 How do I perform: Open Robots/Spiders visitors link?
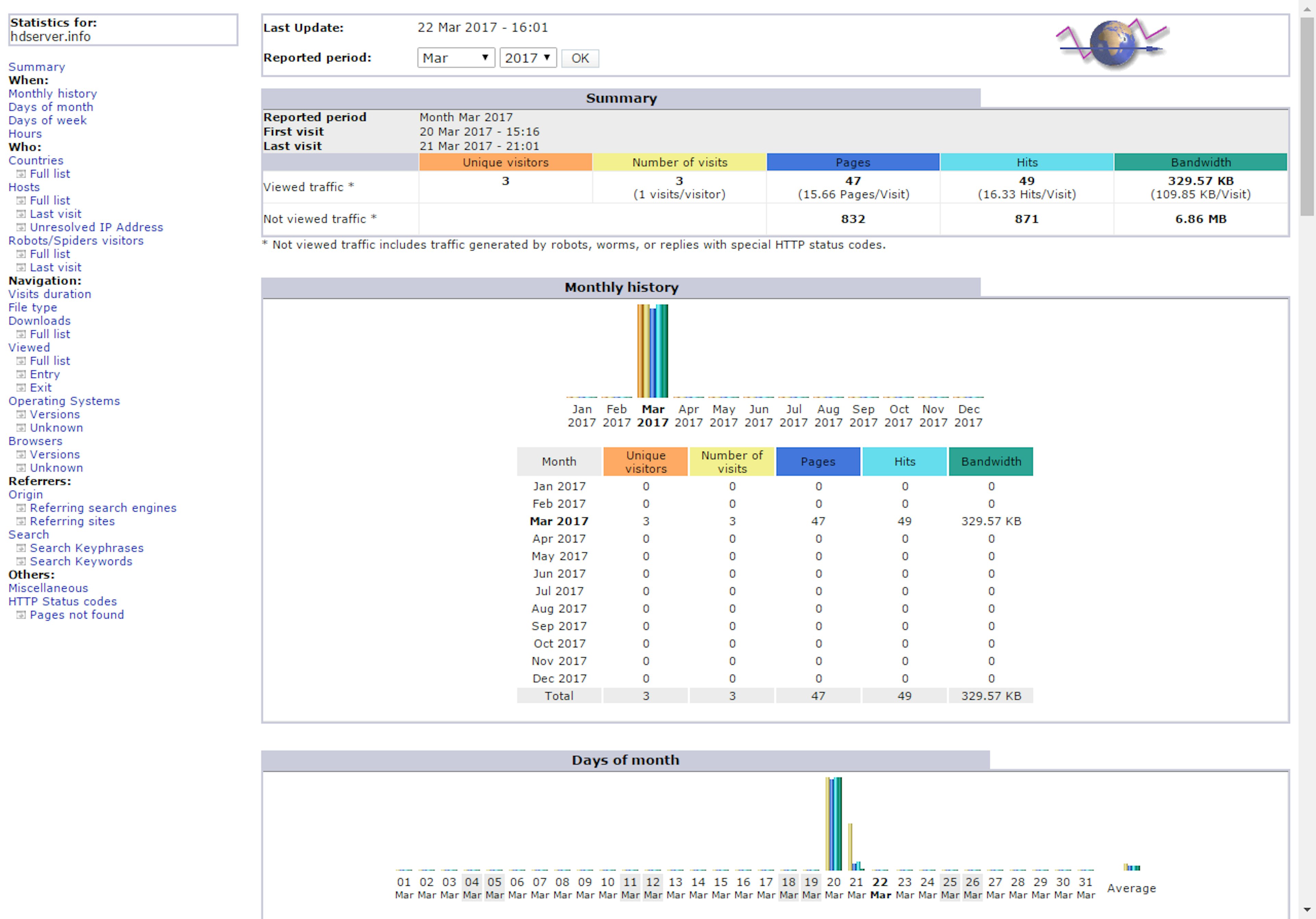[76, 241]
